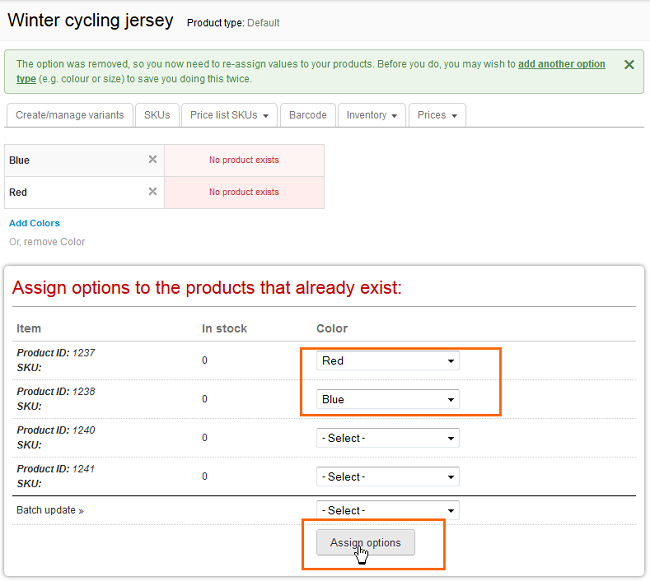The height and width of the screenshot is (581, 650).
Task: Dismiss the green notification with the X icon
Action: click(629, 65)
